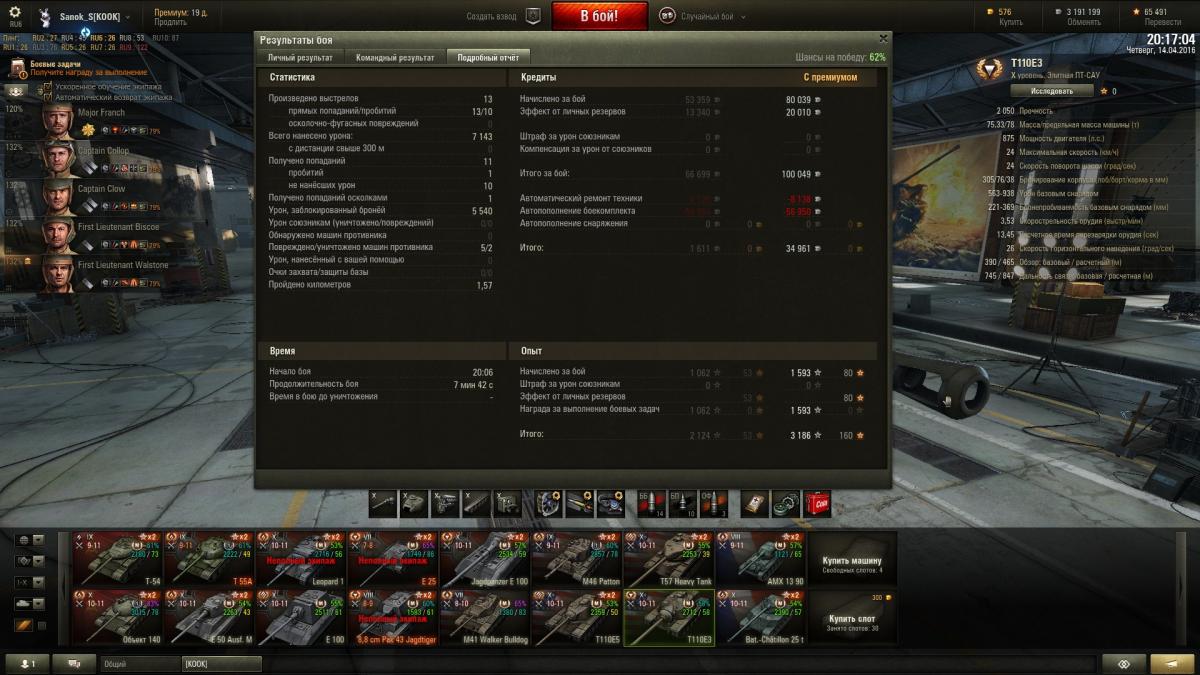Open the I-X tier filter dropdown

click(x=29, y=582)
